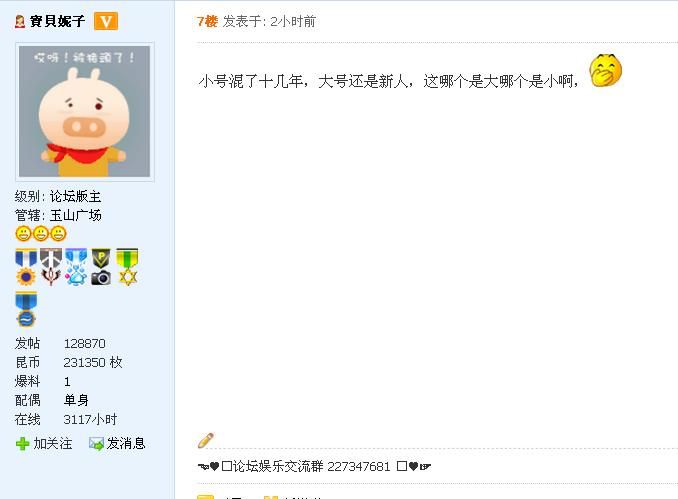Click the pencil edit icon below post
This screenshot has width=678, height=499.
206,440
